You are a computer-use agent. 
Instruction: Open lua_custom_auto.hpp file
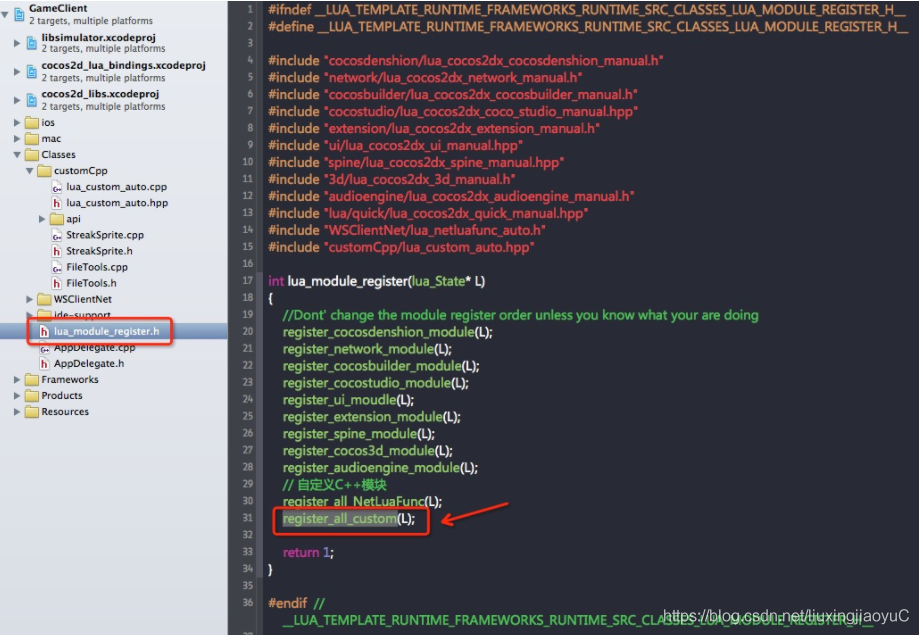(x=117, y=203)
